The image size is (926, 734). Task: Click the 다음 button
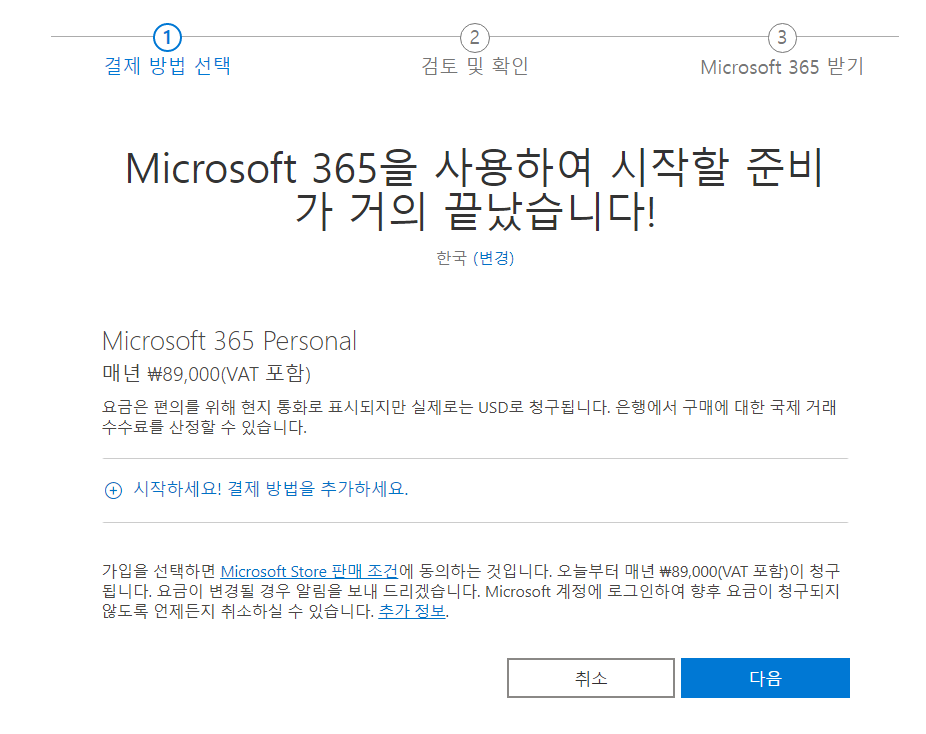[x=765, y=678]
